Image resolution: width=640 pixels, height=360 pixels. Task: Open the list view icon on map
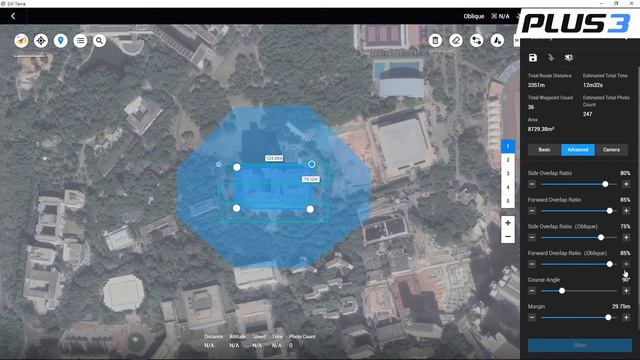(80, 40)
